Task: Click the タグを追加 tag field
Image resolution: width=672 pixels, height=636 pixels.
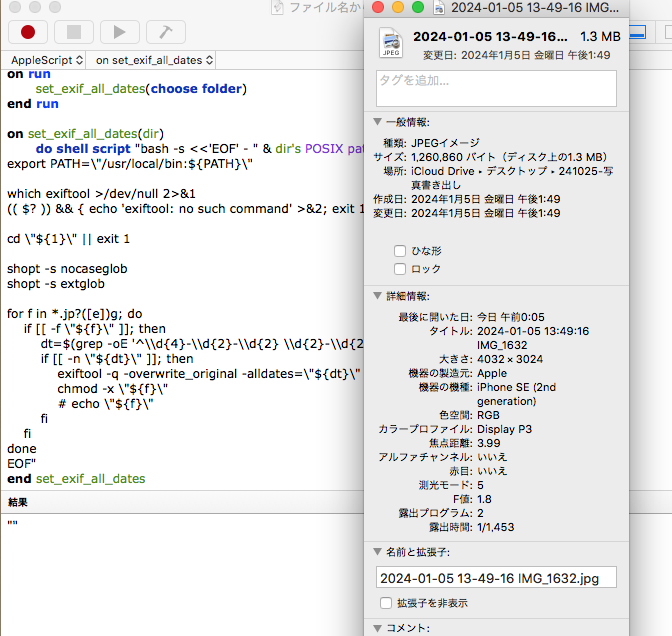Action: [x=496, y=88]
